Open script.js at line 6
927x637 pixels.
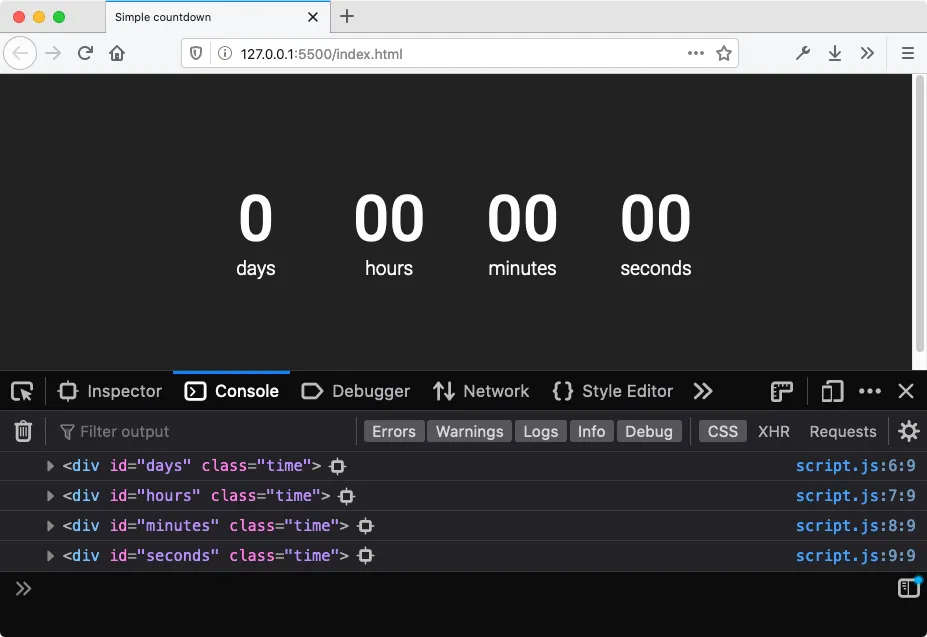click(853, 465)
